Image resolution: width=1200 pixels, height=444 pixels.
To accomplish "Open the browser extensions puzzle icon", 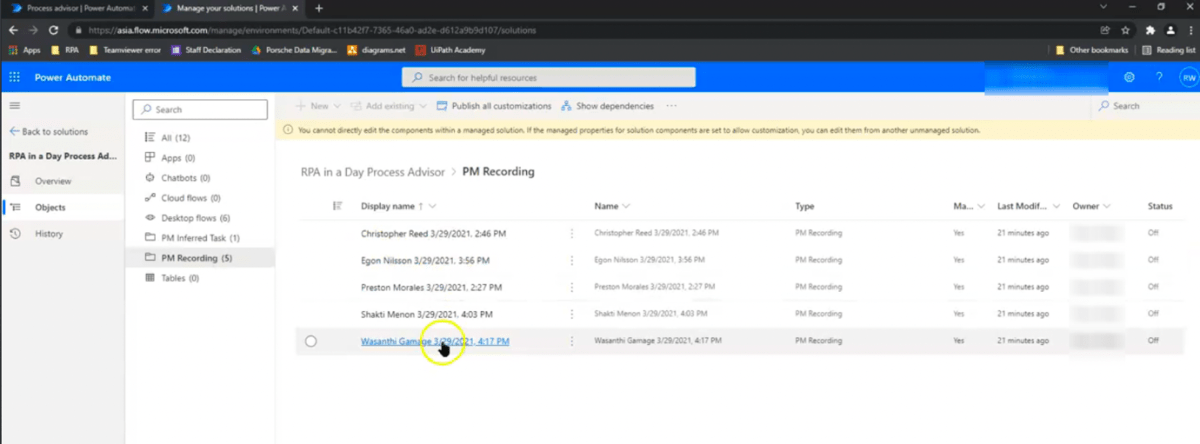I will [x=1150, y=30].
